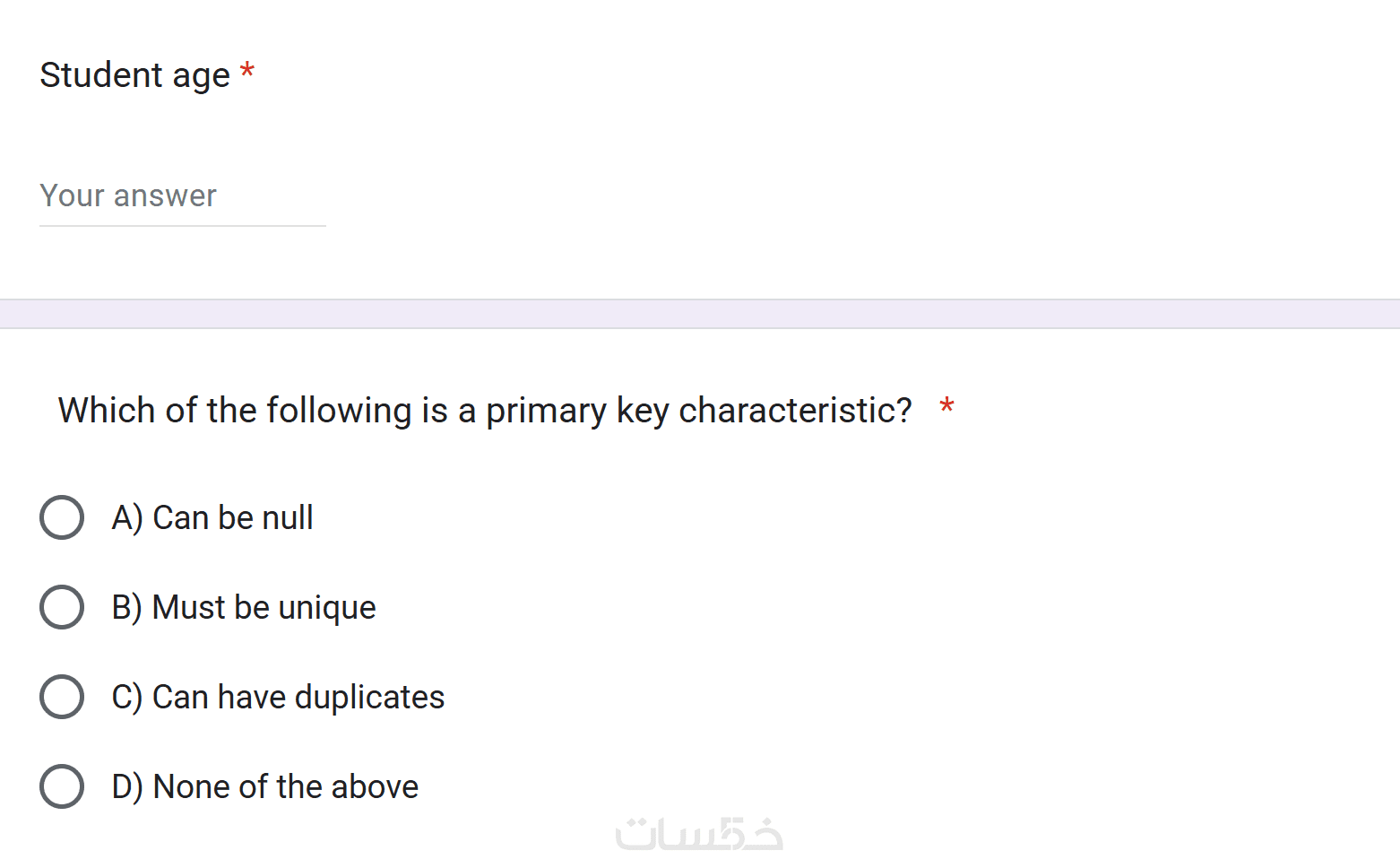
Task: Pick the "C) Can have duplicates" radio circle
Action: click(x=62, y=697)
